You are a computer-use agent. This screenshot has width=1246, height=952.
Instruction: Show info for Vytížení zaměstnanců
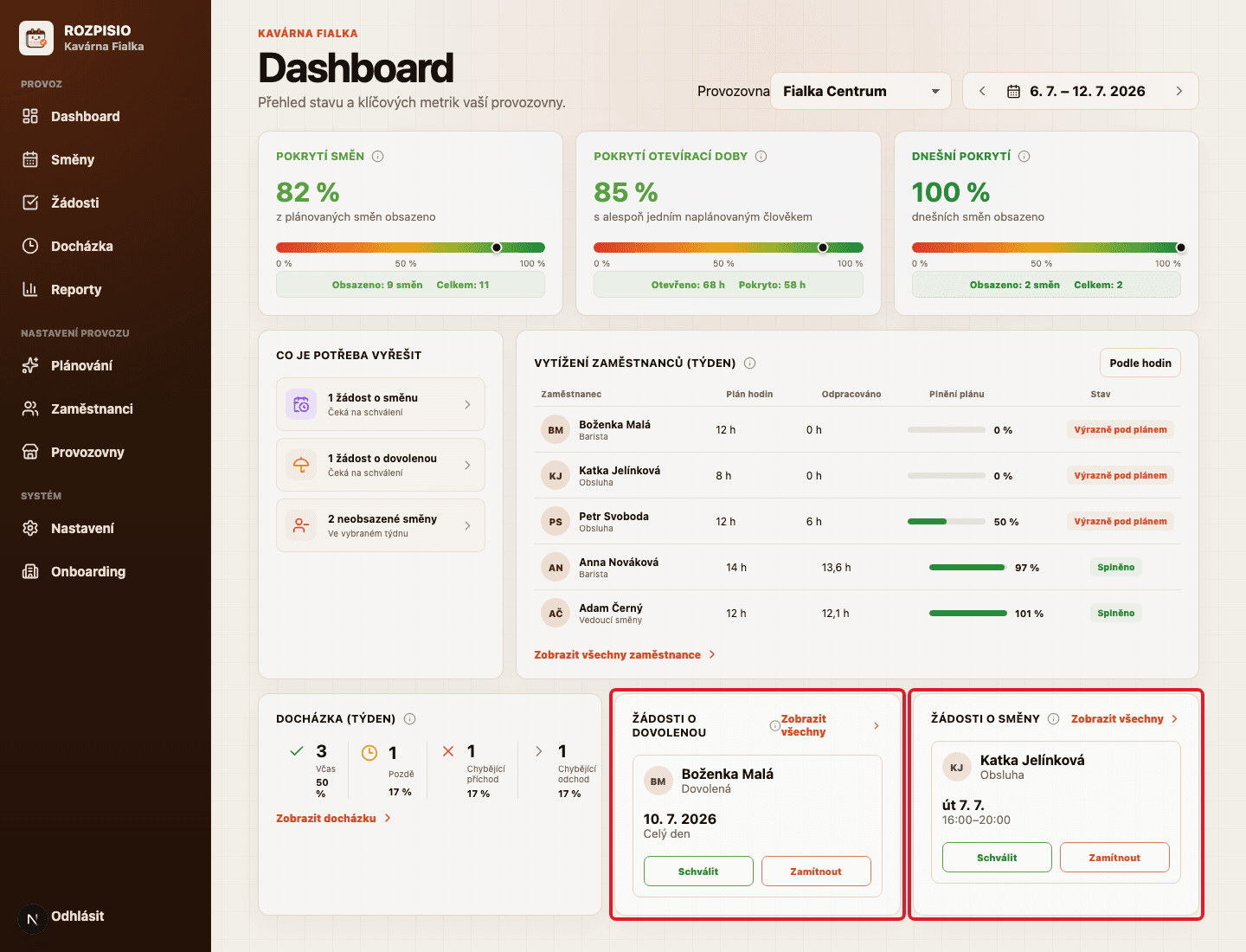(x=750, y=363)
